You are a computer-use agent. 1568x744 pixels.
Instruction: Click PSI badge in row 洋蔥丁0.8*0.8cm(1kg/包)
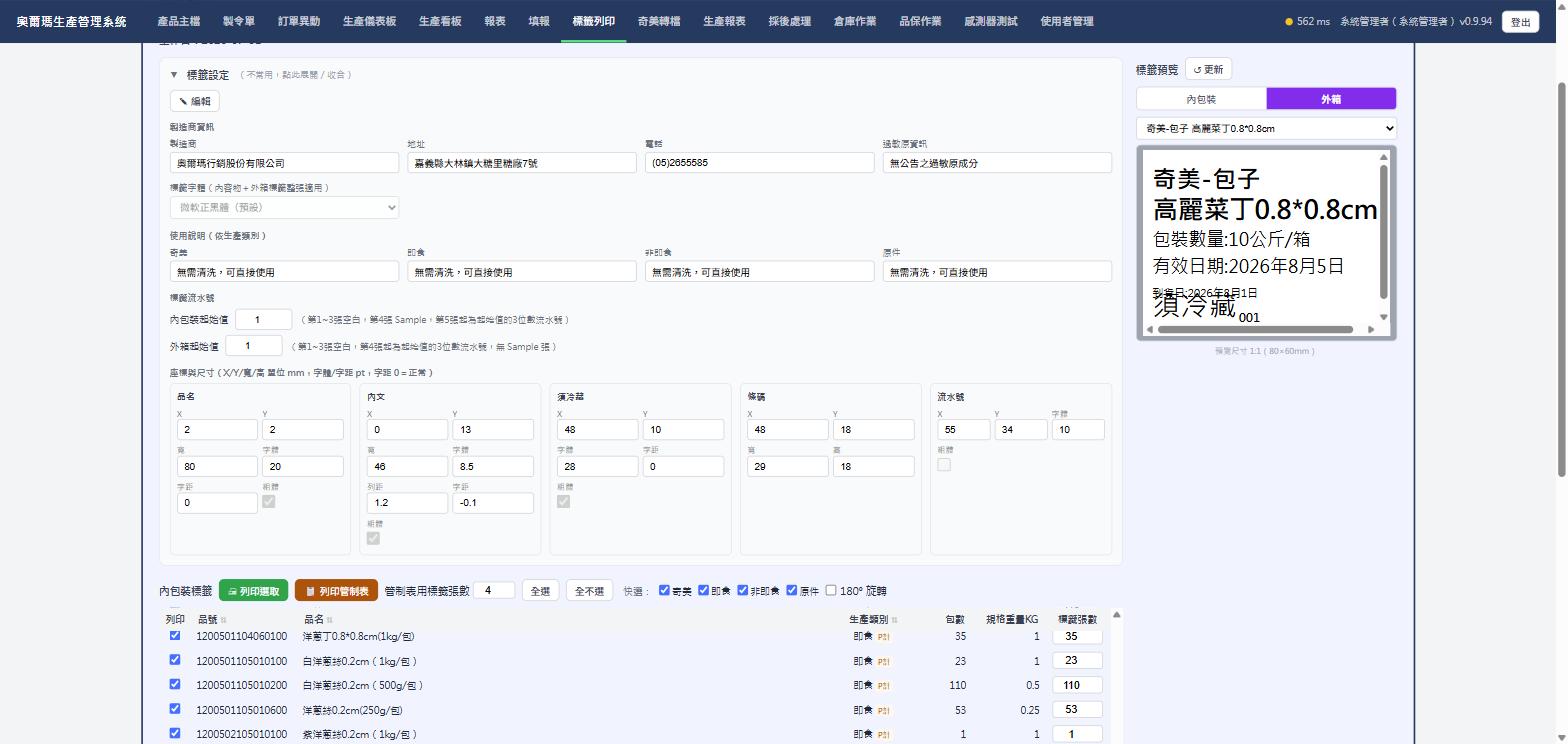pyautogui.click(x=884, y=637)
